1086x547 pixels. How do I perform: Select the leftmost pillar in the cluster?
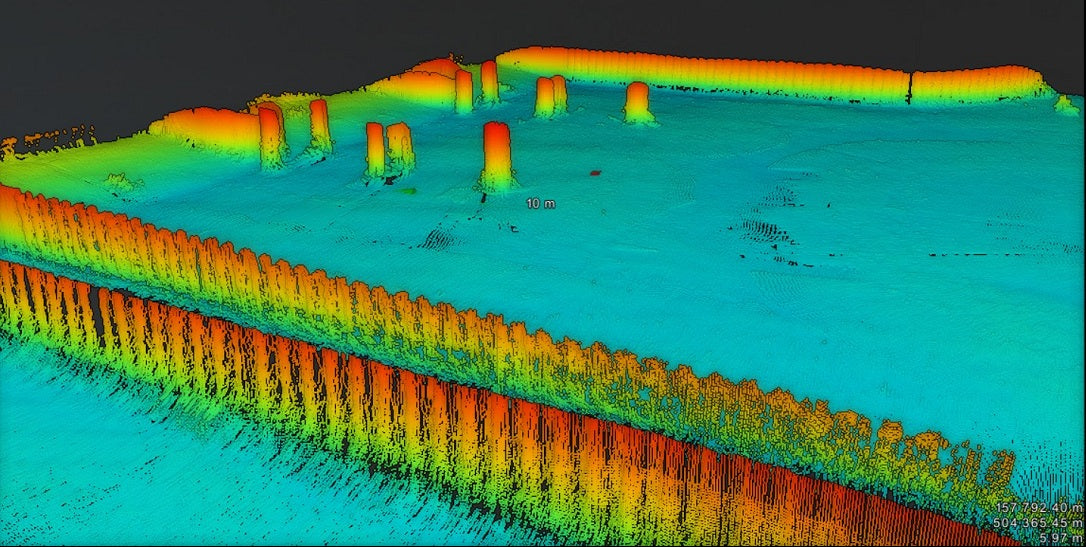click(270, 136)
